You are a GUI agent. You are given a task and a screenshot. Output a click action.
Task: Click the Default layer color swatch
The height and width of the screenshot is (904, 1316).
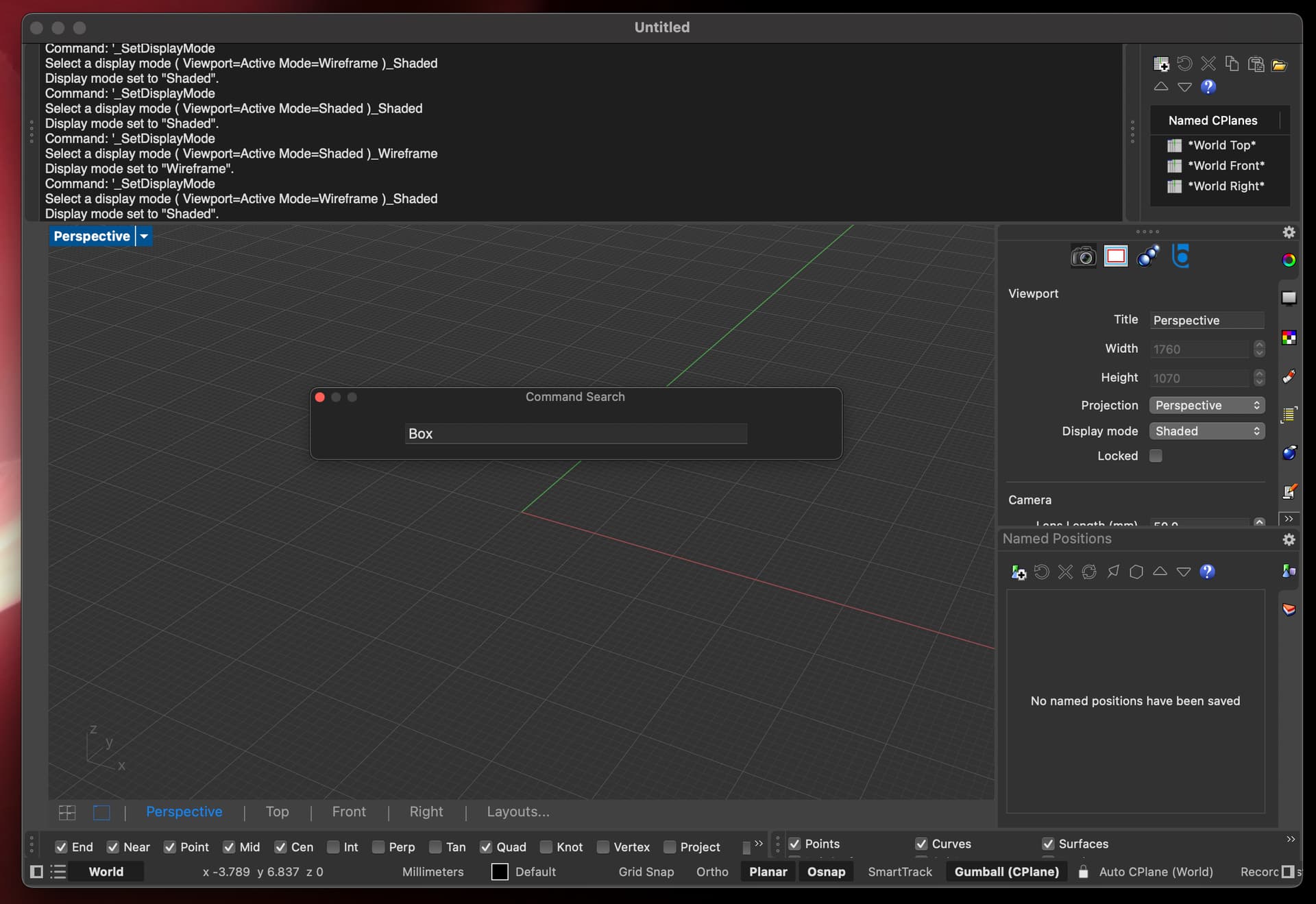[x=500, y=872]
